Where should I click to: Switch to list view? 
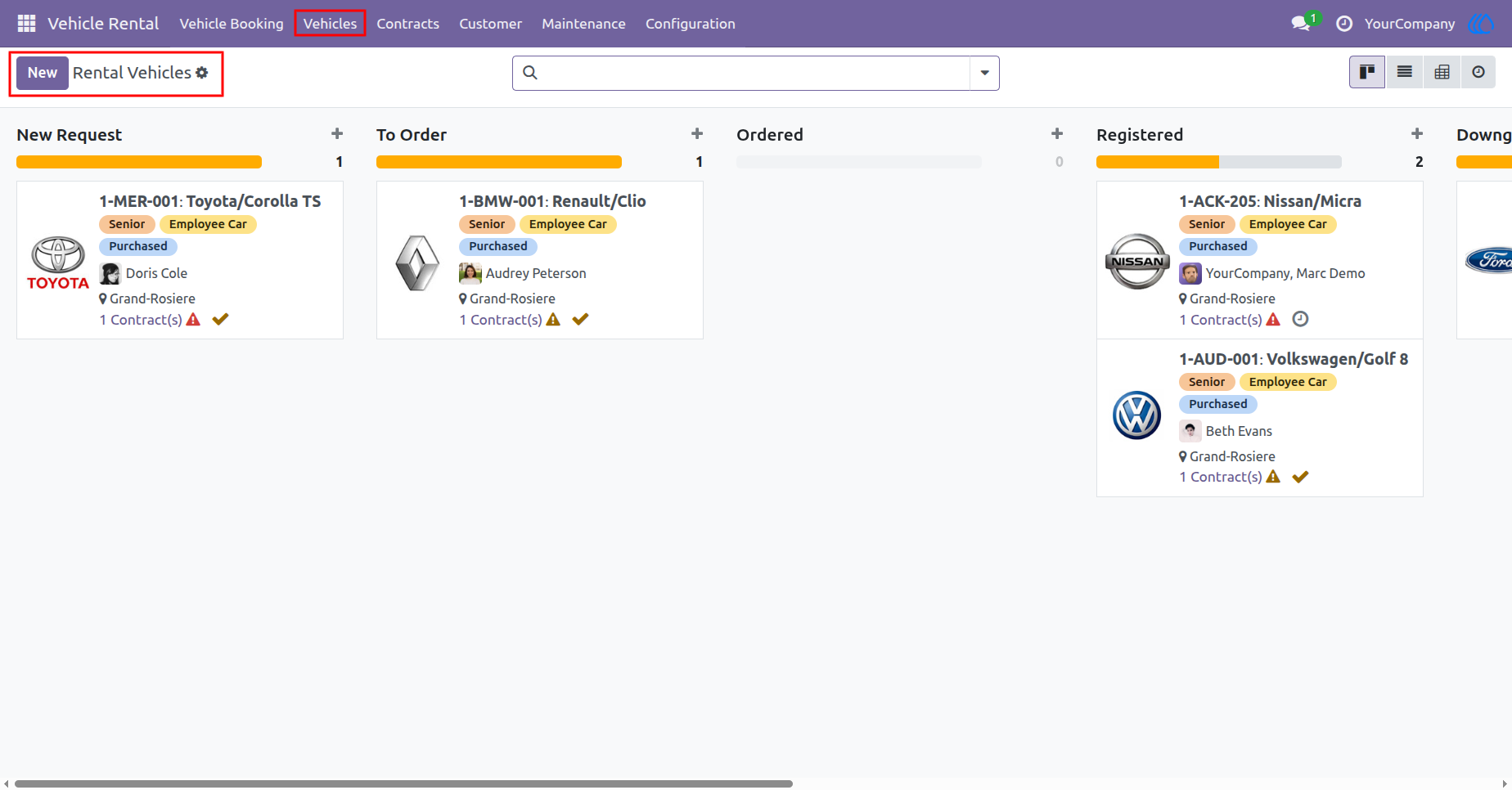(1405, 72)
